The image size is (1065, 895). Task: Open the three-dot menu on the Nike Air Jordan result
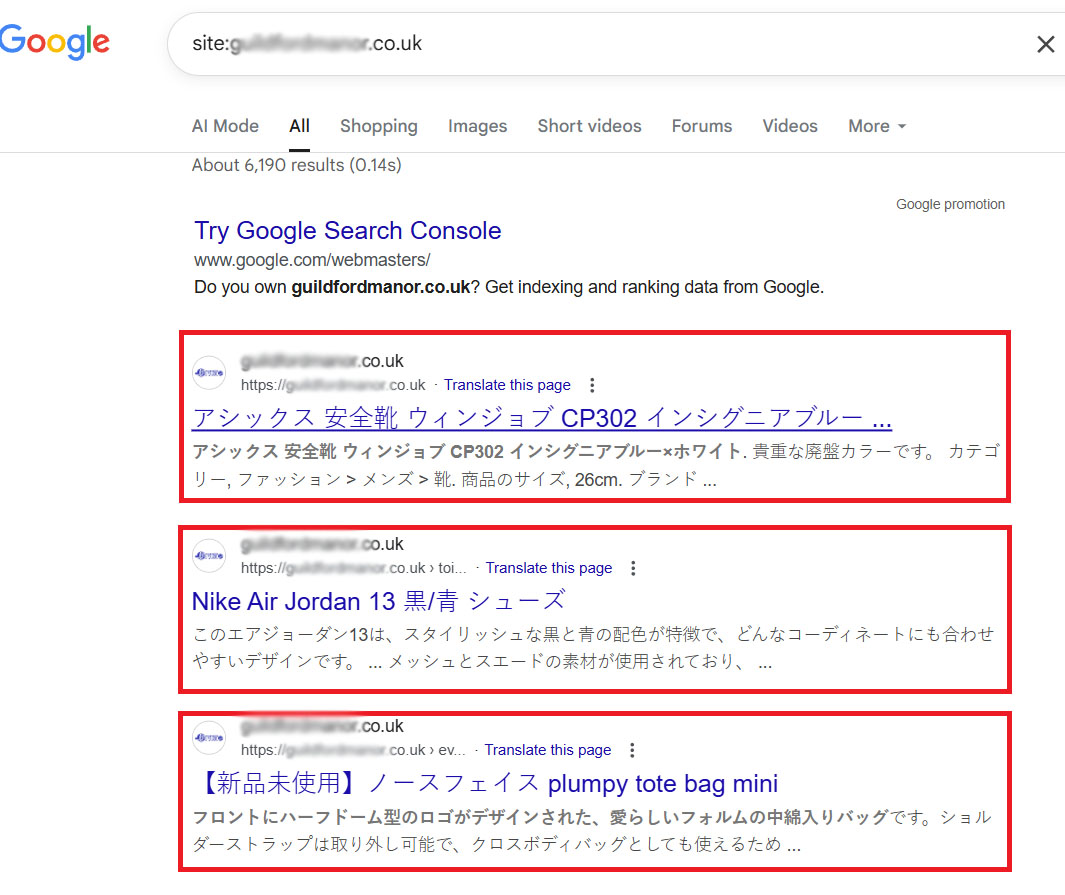point(634,567)
